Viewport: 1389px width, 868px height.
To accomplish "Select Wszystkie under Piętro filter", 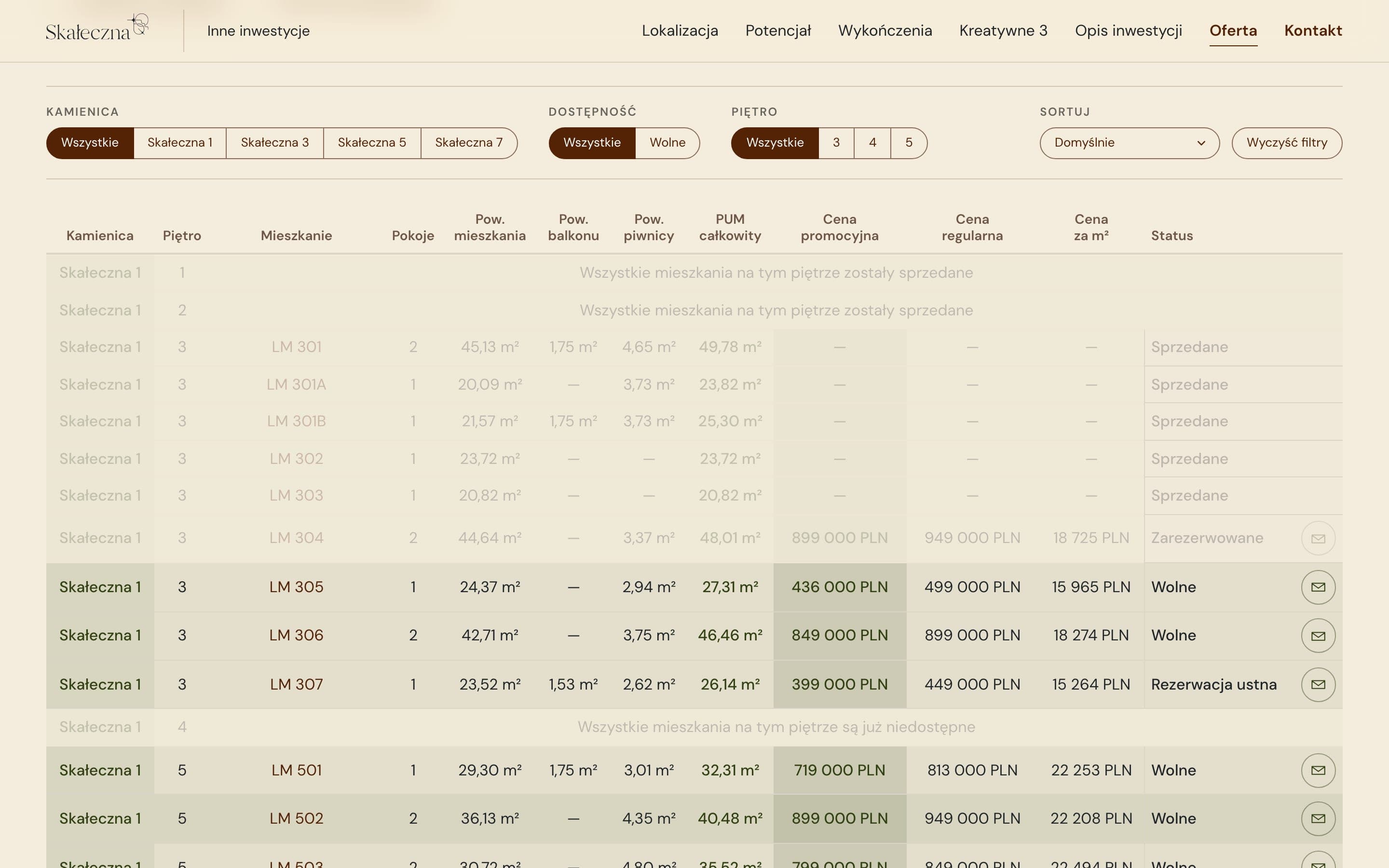I will coord(775,142).
